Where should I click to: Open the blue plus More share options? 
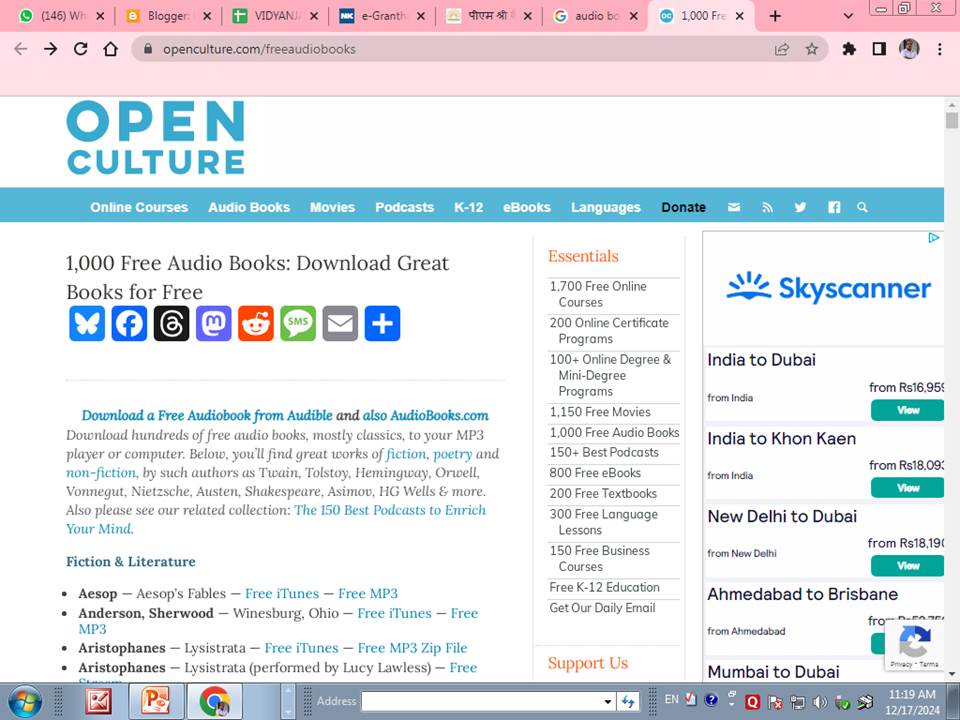click(382, 323)
